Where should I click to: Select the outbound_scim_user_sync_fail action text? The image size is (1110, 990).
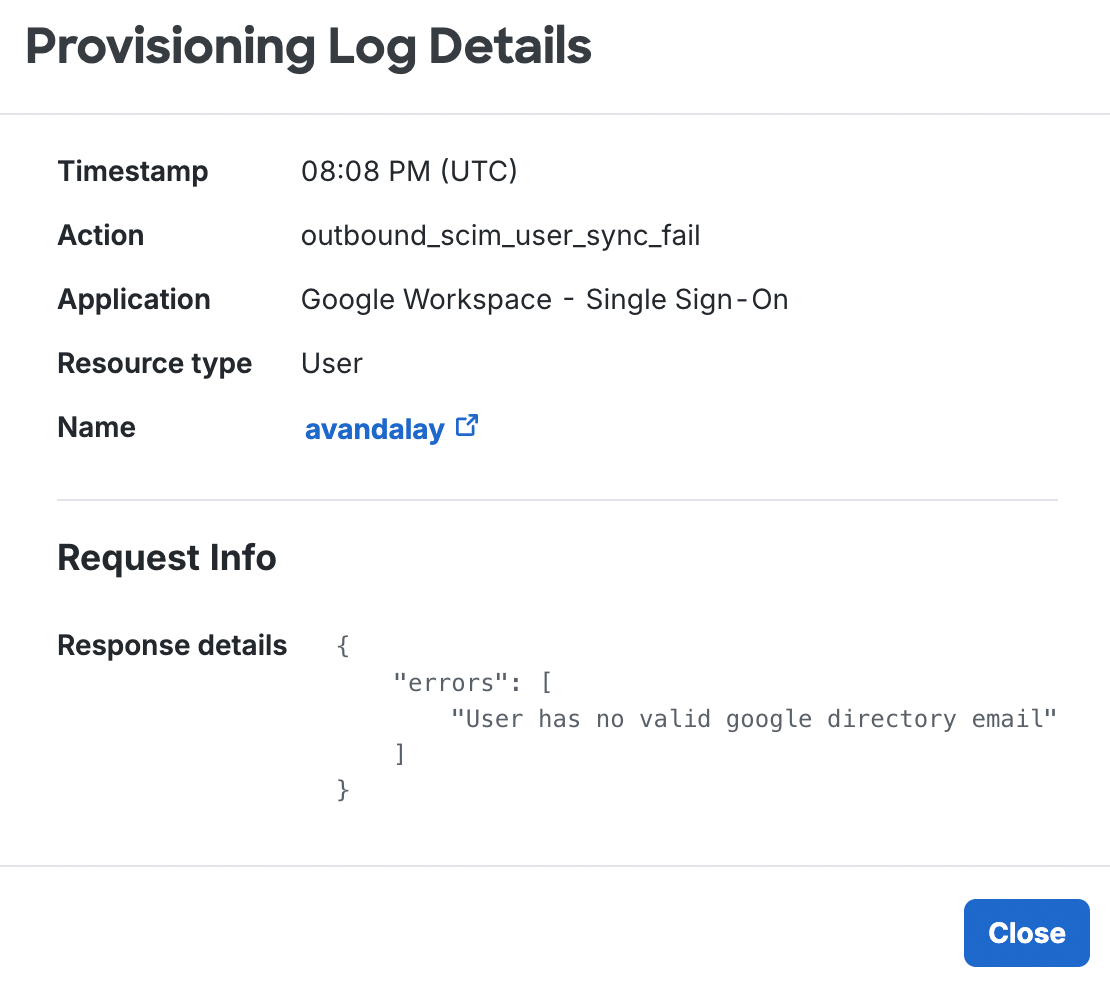tap(500, 235)
